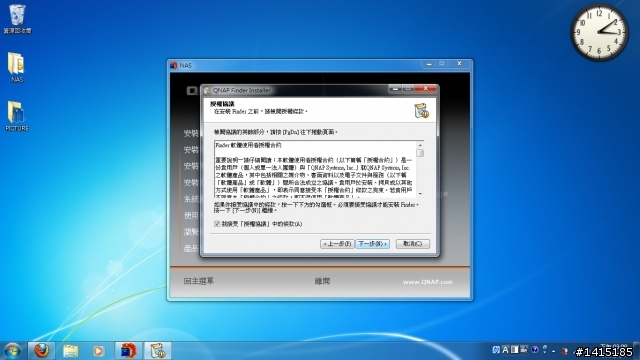
Task: Select the Recycle Bin desktop icon
Action: click(17, 19)
